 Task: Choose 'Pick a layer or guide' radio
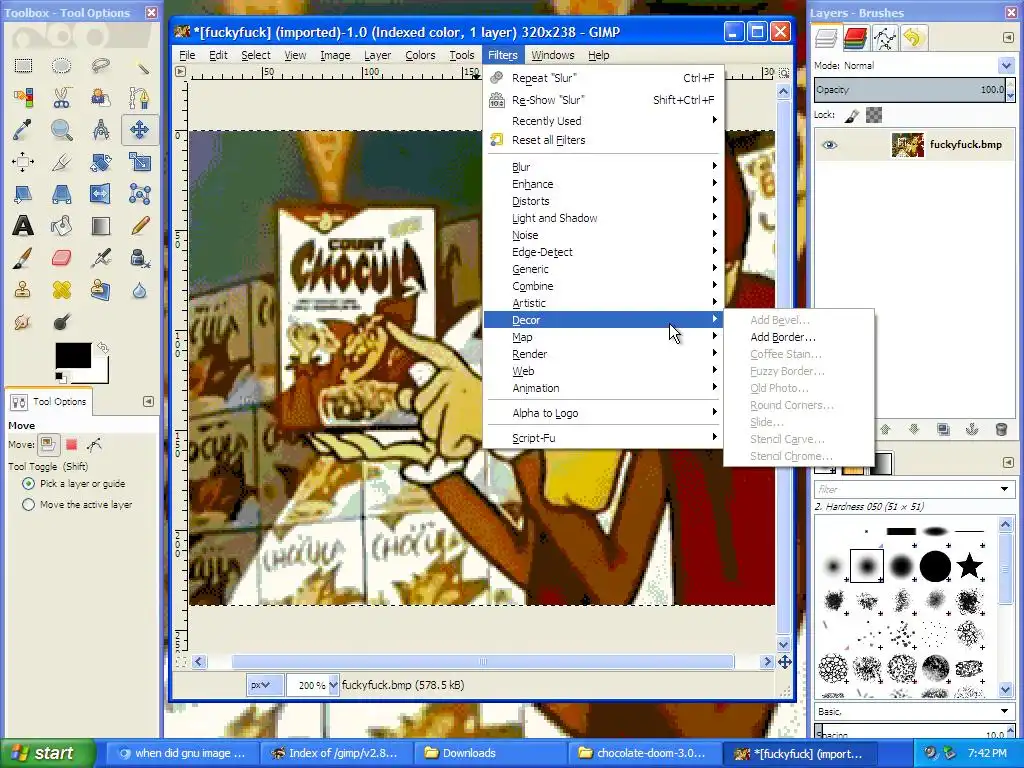click(28, 484)
